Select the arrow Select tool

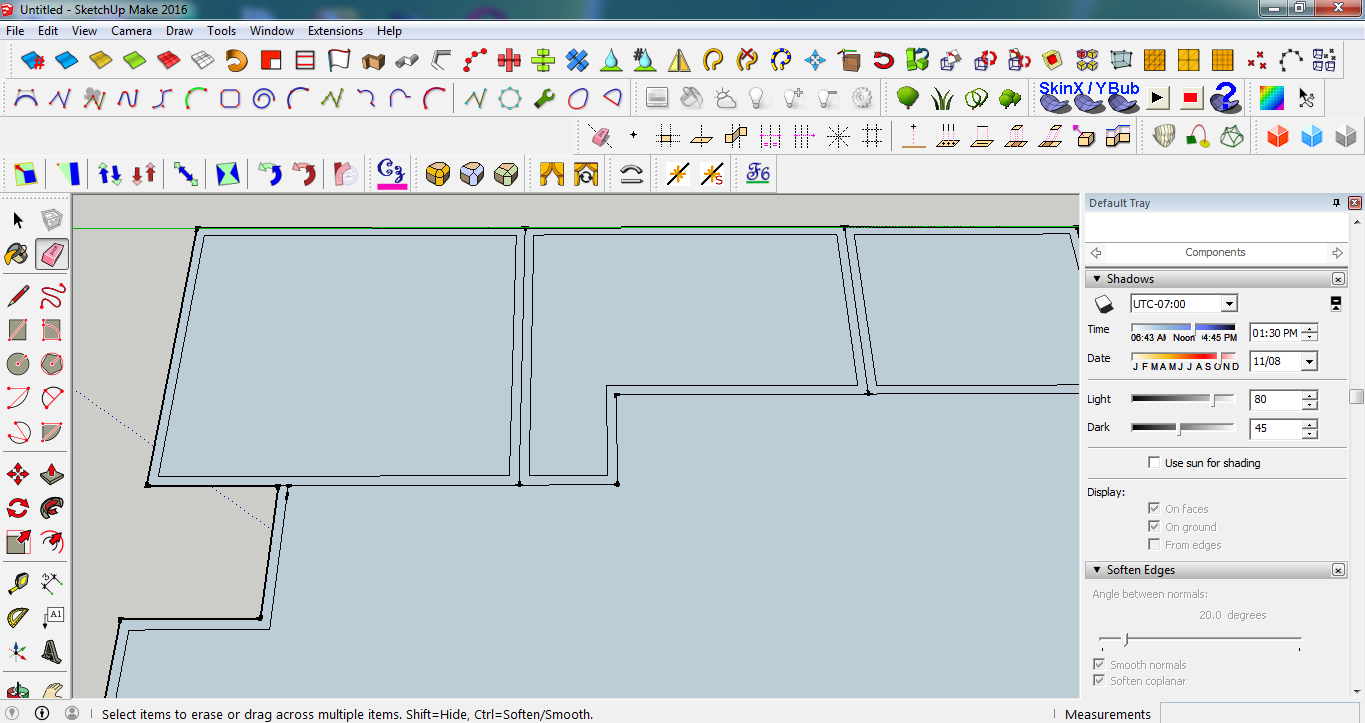click(x=16, y=219)
